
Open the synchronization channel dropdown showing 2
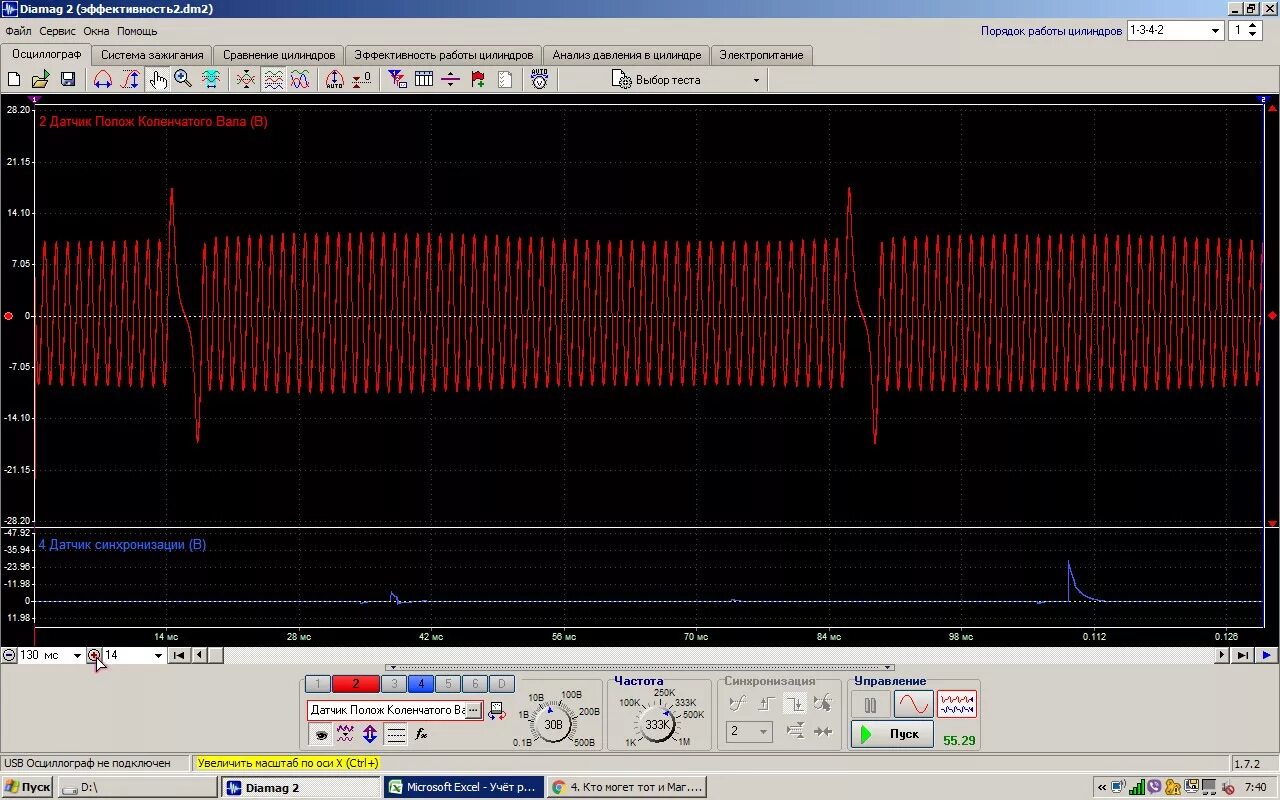[x=747, y=732]
